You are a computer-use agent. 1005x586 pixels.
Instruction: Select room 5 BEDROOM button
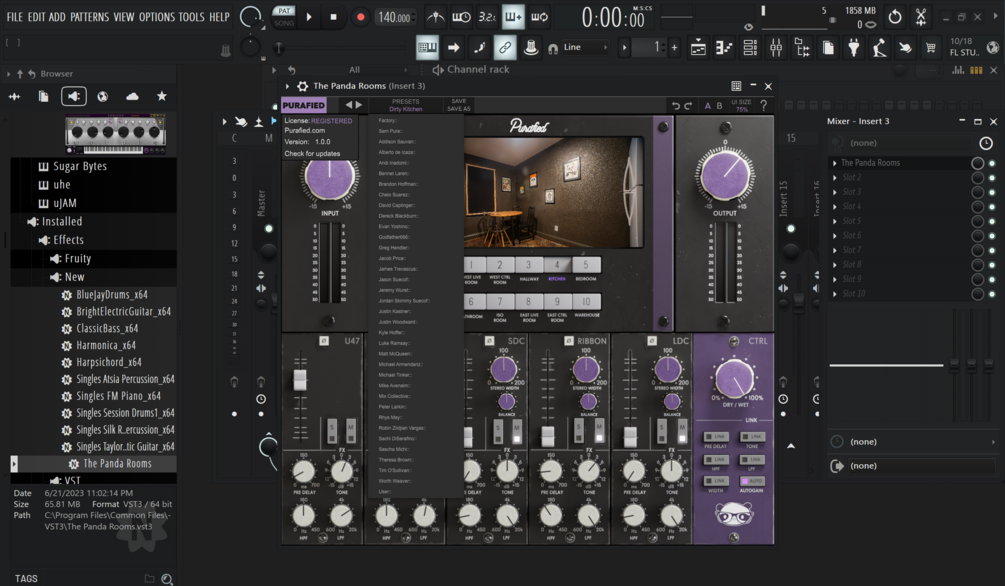coord(586,265)
